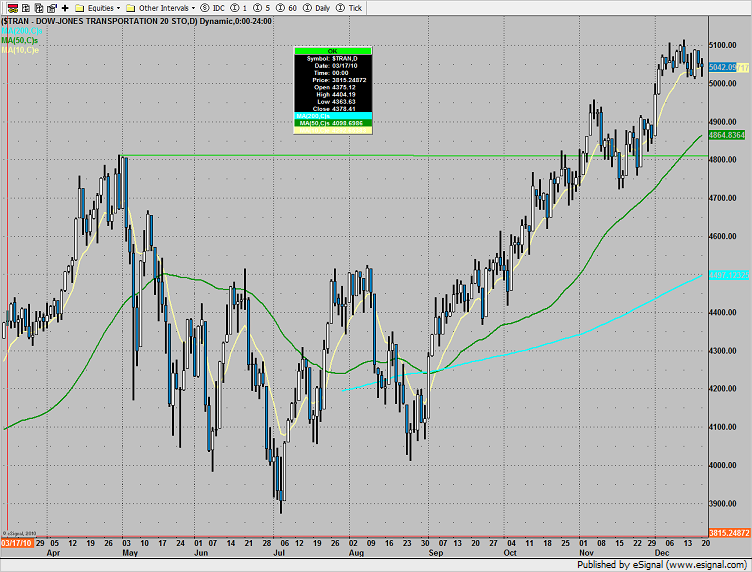Click the red and yellow chart icon in toolbar
The height and width of the screenshot is (572, 752).
click(x=12, y=8)
